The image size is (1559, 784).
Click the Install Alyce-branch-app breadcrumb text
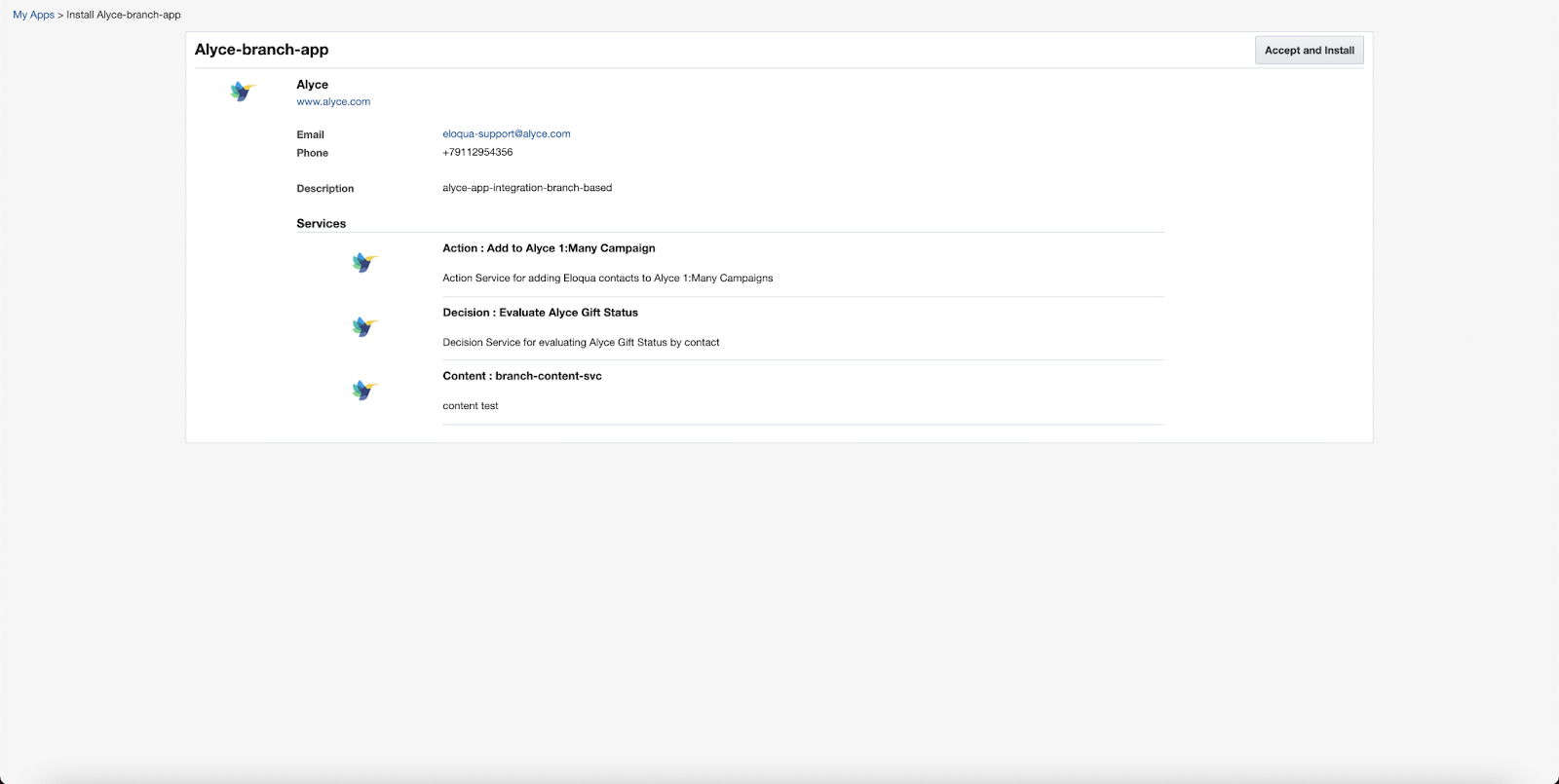(124, 15)
